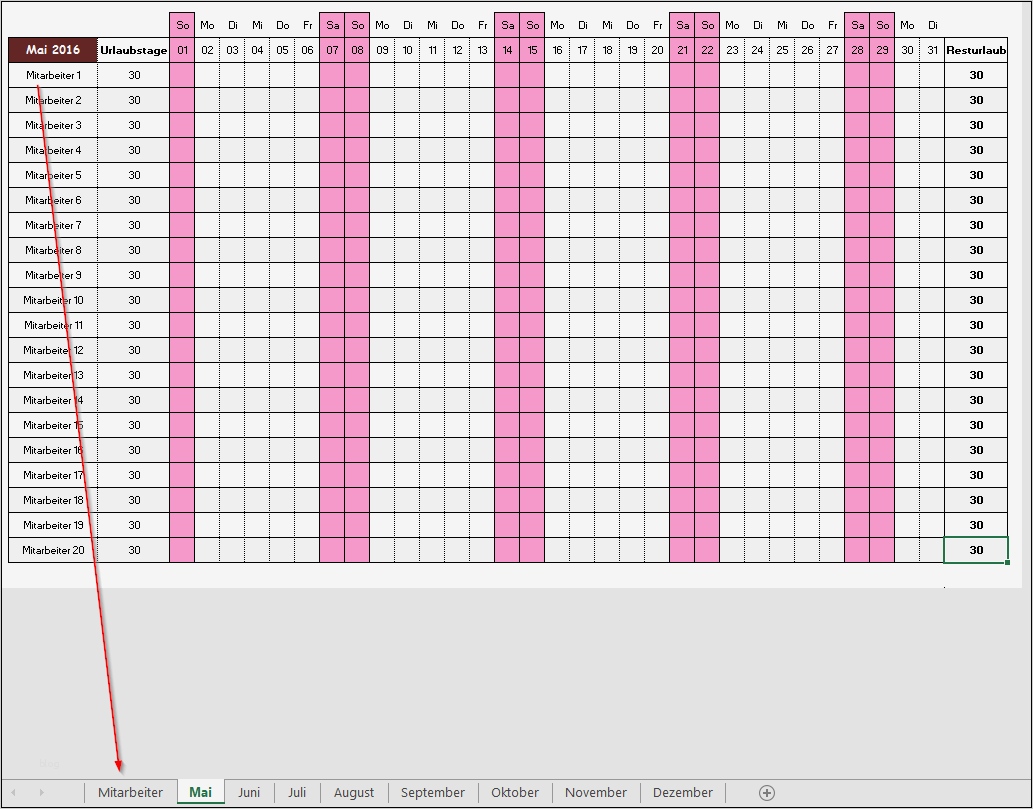Switch to the Oktober sheet
1033x809 pixels.
(x=515, y=791)
